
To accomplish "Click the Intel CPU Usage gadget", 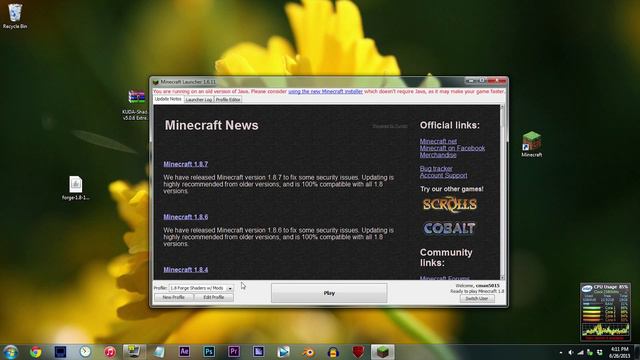I will coord(606,312).
